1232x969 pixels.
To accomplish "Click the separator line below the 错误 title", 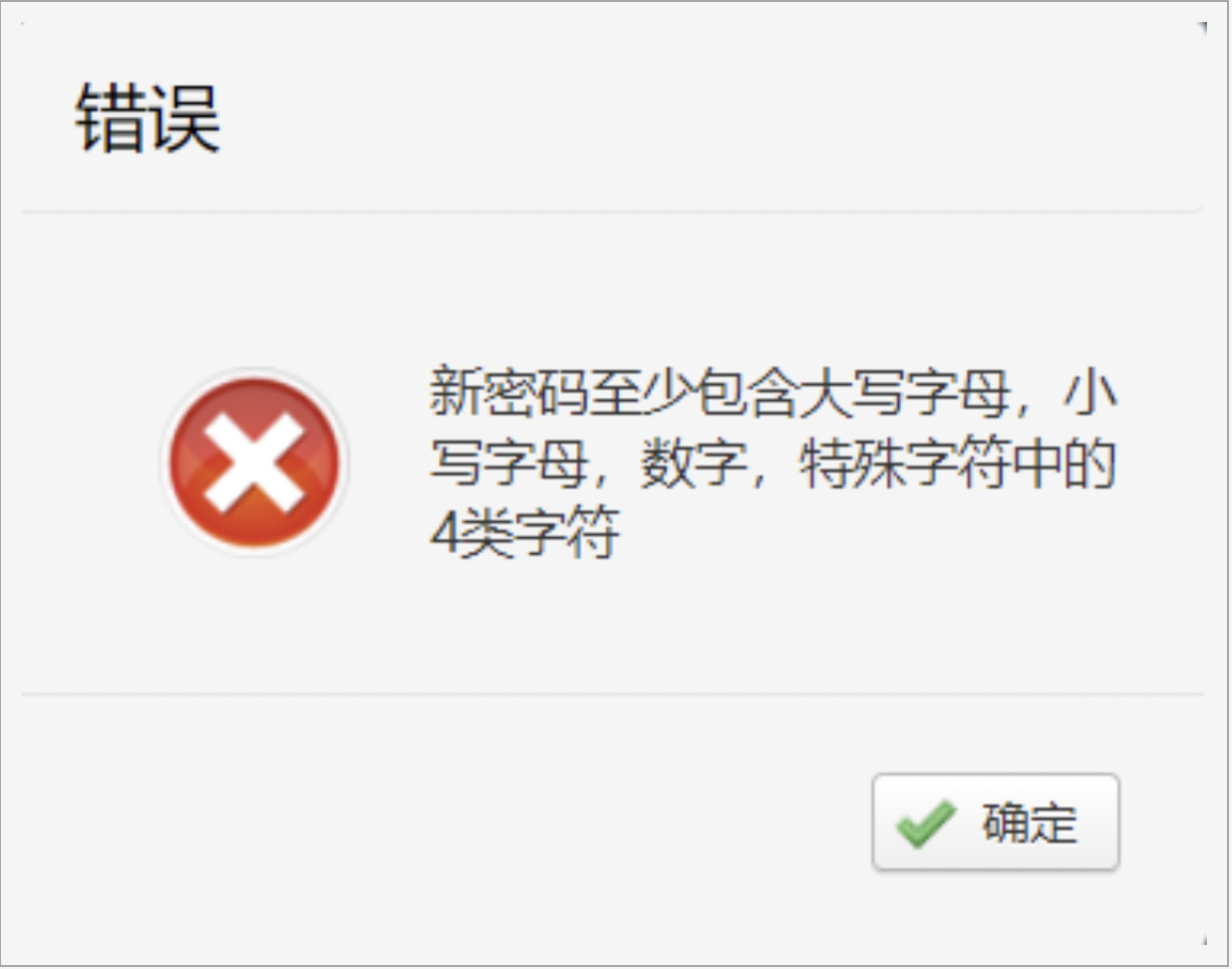I will tap(612, 211).
